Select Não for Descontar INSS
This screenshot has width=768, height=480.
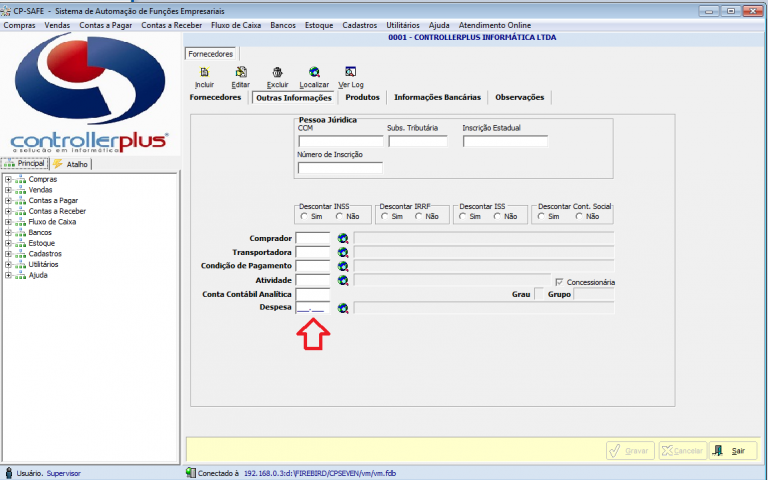coord(339,216)
